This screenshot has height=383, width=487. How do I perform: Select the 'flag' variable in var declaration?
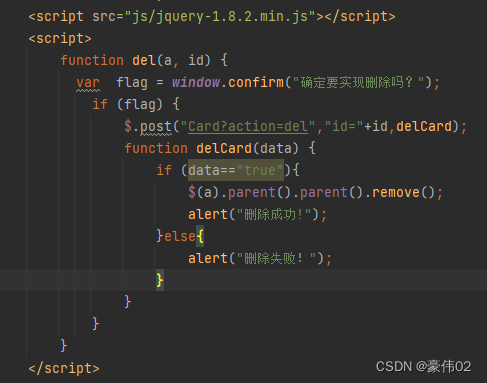[132, 82]
